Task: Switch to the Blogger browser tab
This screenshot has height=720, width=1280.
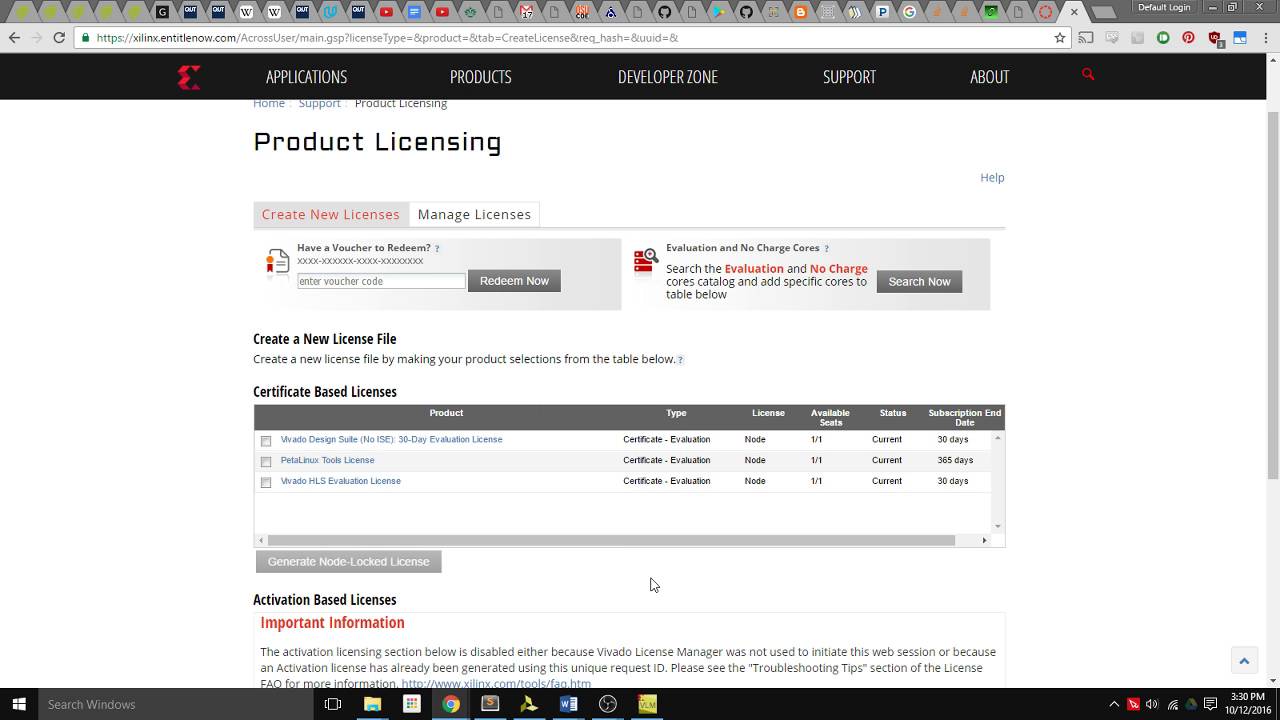Action: coord(799,12)
